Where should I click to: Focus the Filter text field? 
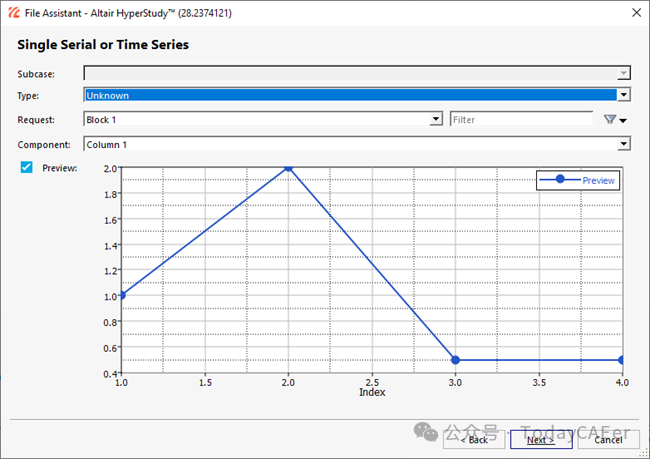pos(520,120)
